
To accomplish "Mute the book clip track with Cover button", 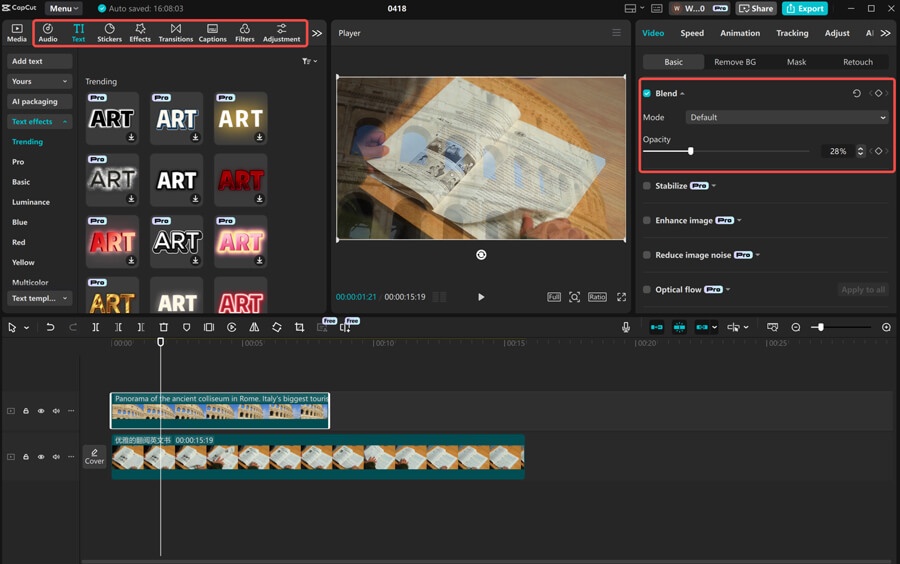I will point(56,457).
